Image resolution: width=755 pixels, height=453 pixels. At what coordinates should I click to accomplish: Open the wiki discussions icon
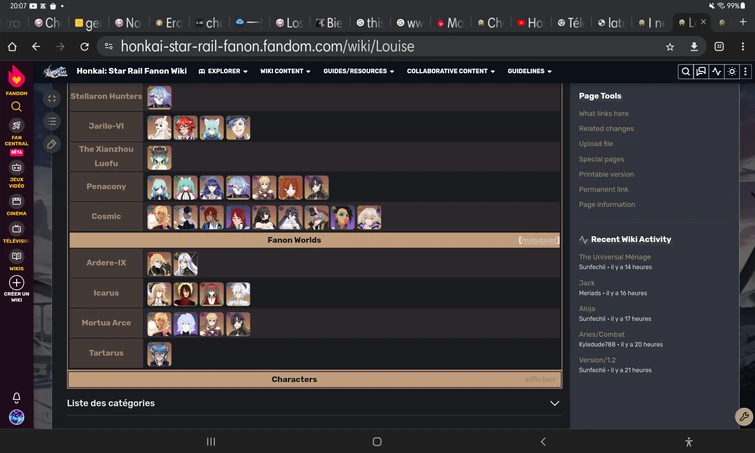click(701, 71)
